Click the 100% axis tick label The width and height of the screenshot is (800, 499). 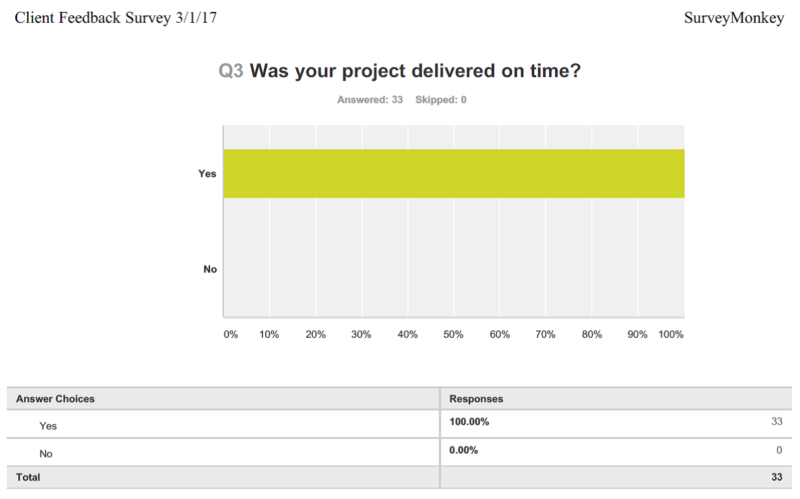[670, 334]
